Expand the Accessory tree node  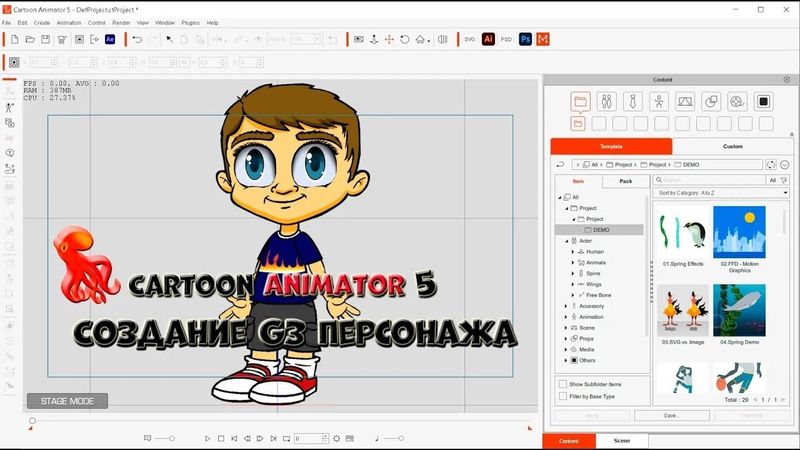pos(566,306)
